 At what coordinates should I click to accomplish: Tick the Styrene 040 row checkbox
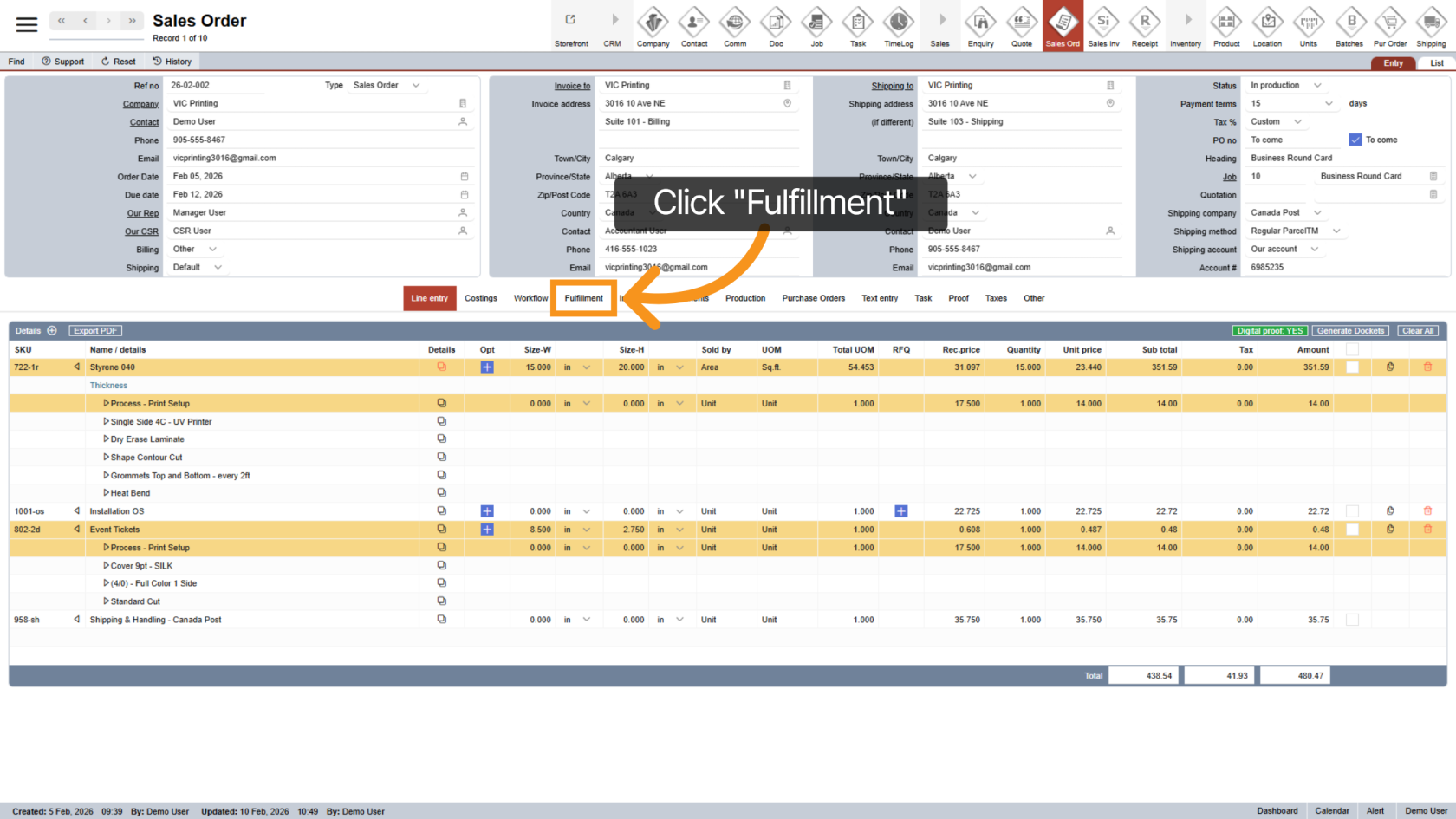[x=1352, y=367]
